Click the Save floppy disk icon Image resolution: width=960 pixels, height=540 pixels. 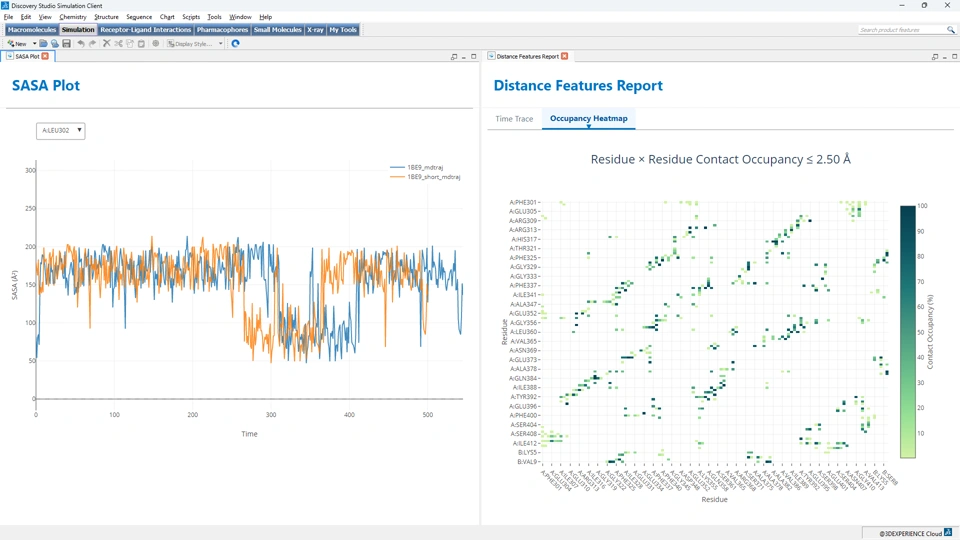(67, 44)
